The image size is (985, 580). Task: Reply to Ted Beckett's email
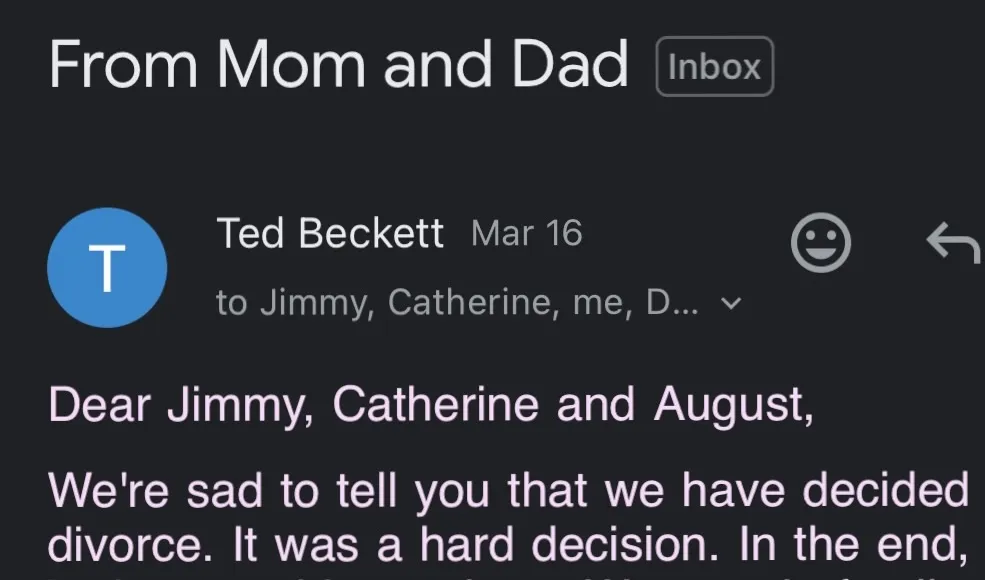click(953, 244)
